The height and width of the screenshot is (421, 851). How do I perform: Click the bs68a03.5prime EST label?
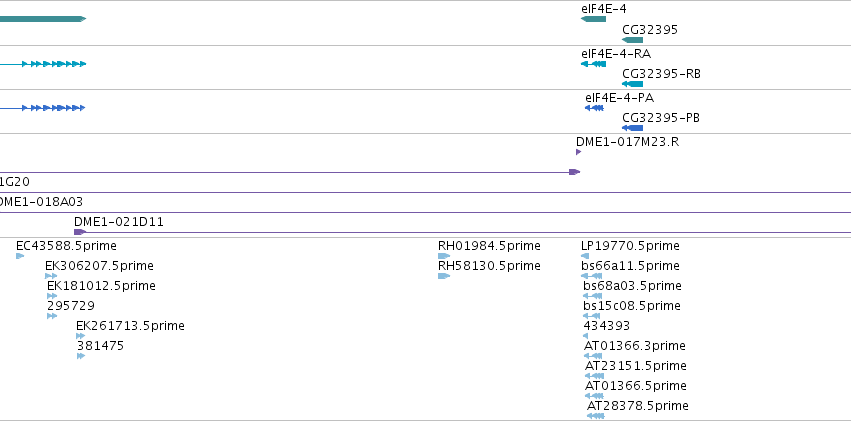point(632,286)
